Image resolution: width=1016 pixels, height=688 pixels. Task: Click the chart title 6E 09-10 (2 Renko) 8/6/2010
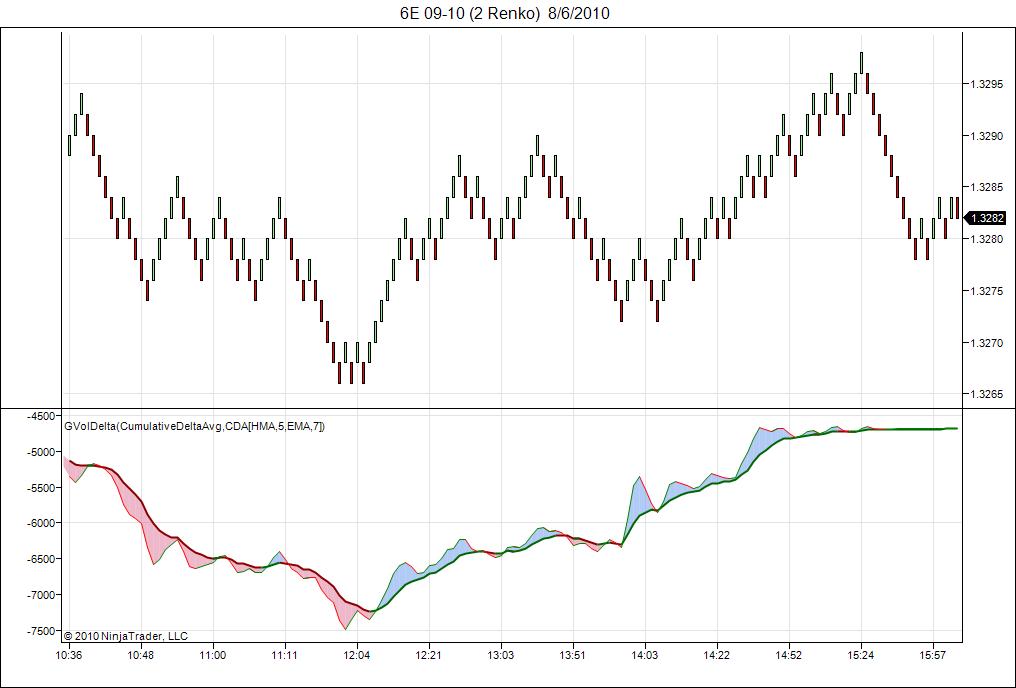505,14
